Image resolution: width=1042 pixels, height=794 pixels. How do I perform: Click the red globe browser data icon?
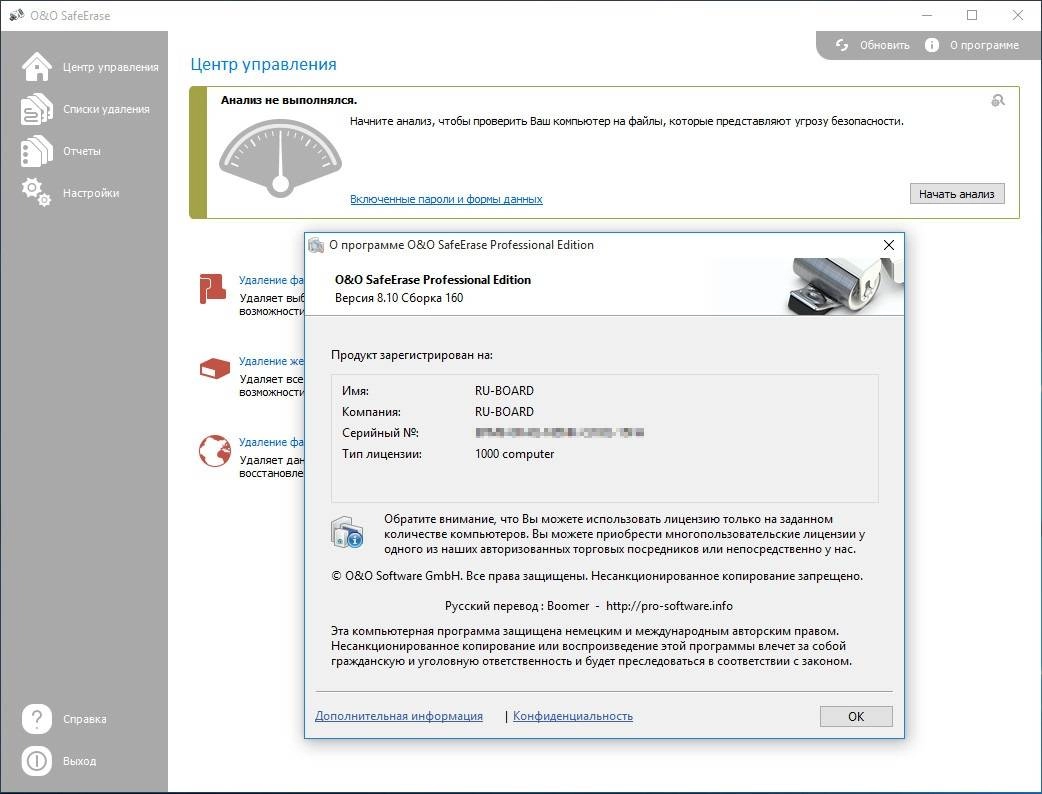(x=215, y=450)
